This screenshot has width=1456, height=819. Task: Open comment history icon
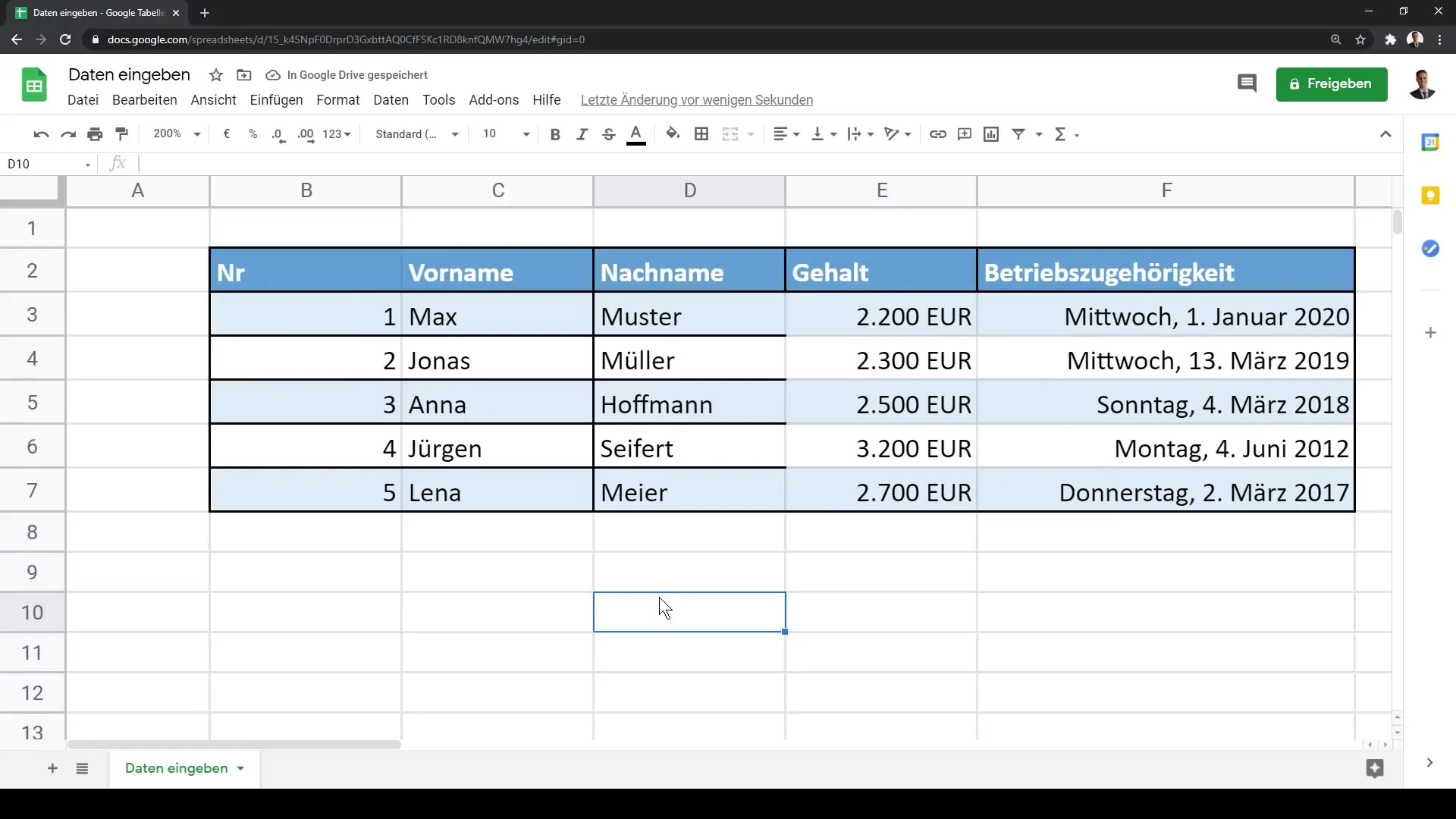point(1247,83)
